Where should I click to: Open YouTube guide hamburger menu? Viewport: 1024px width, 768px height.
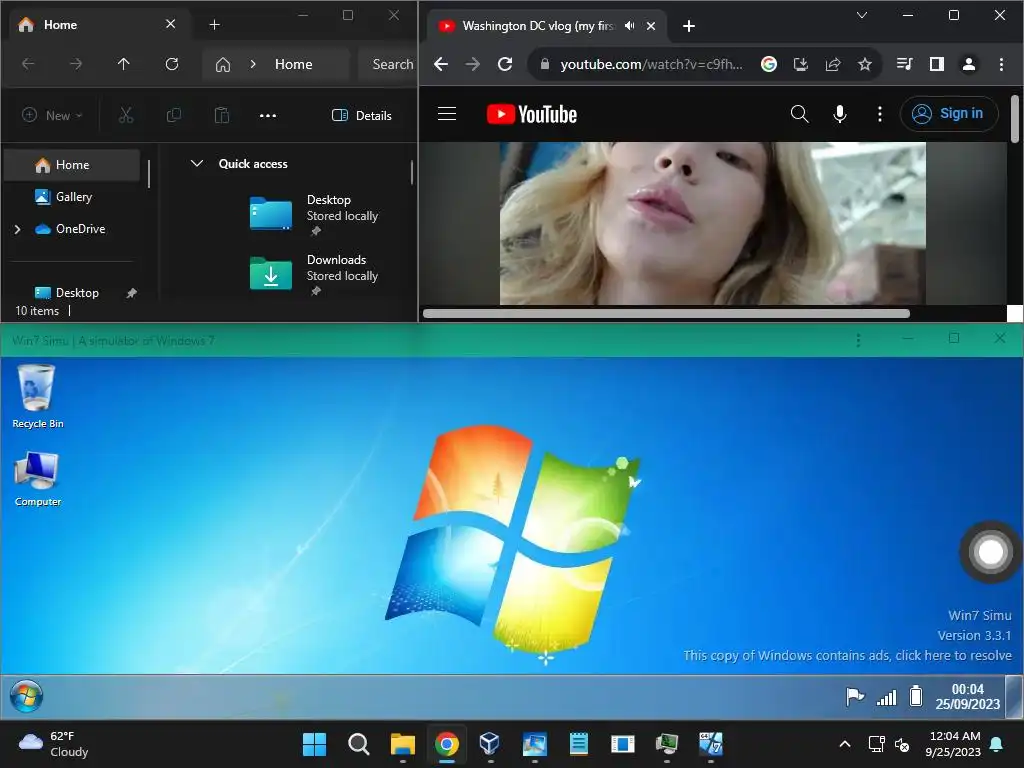point(447,114)
